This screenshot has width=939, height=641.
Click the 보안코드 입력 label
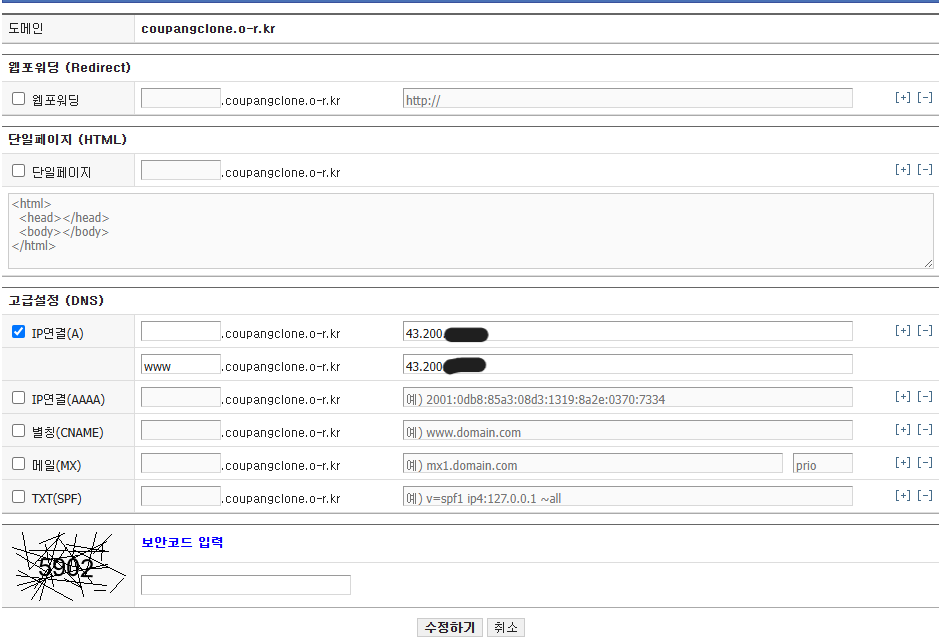[182, 542]
